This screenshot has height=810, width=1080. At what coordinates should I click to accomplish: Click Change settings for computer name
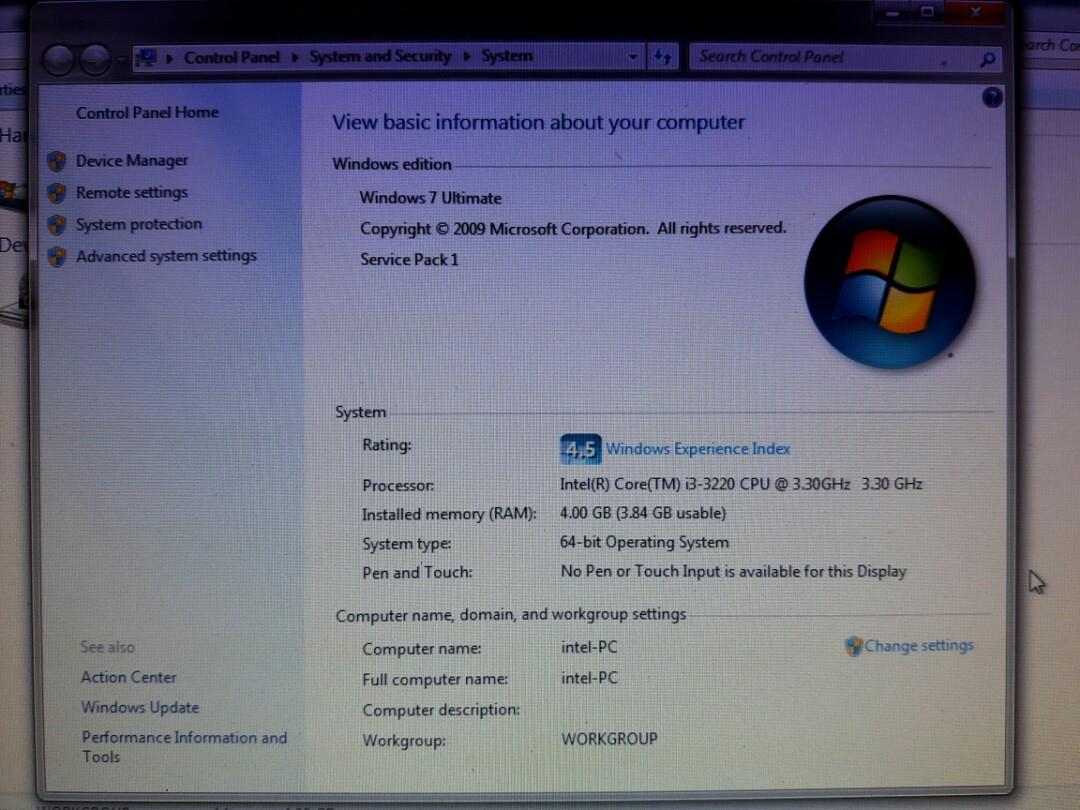point(917,646)
